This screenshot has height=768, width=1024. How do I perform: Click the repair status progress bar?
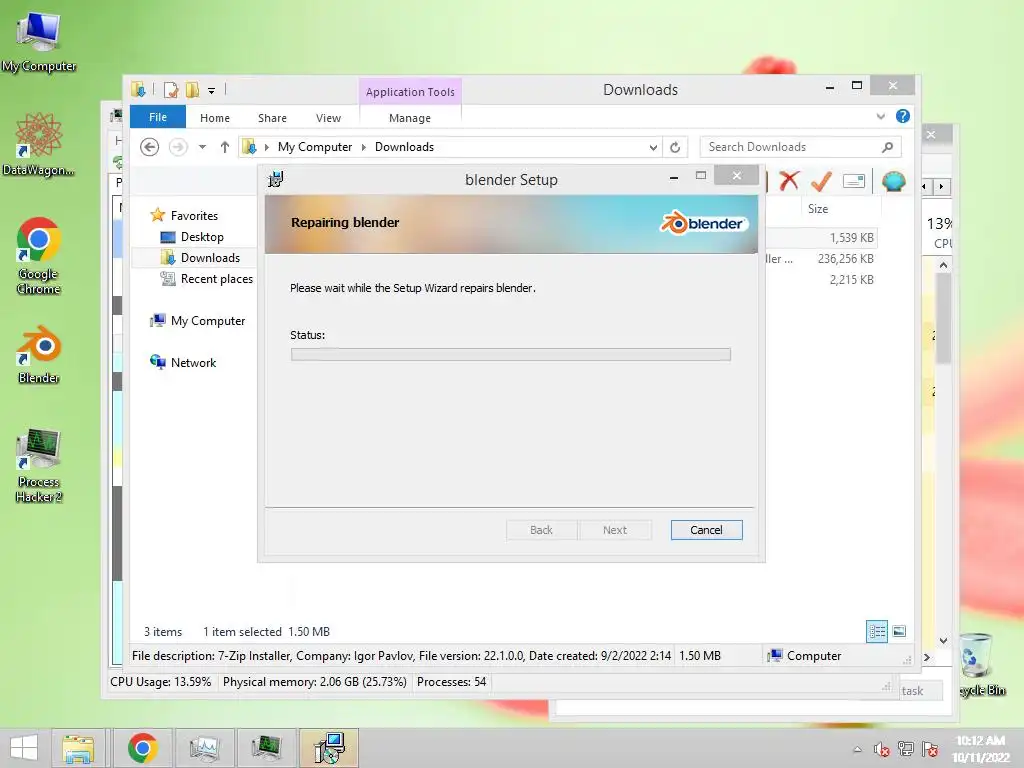511,355
